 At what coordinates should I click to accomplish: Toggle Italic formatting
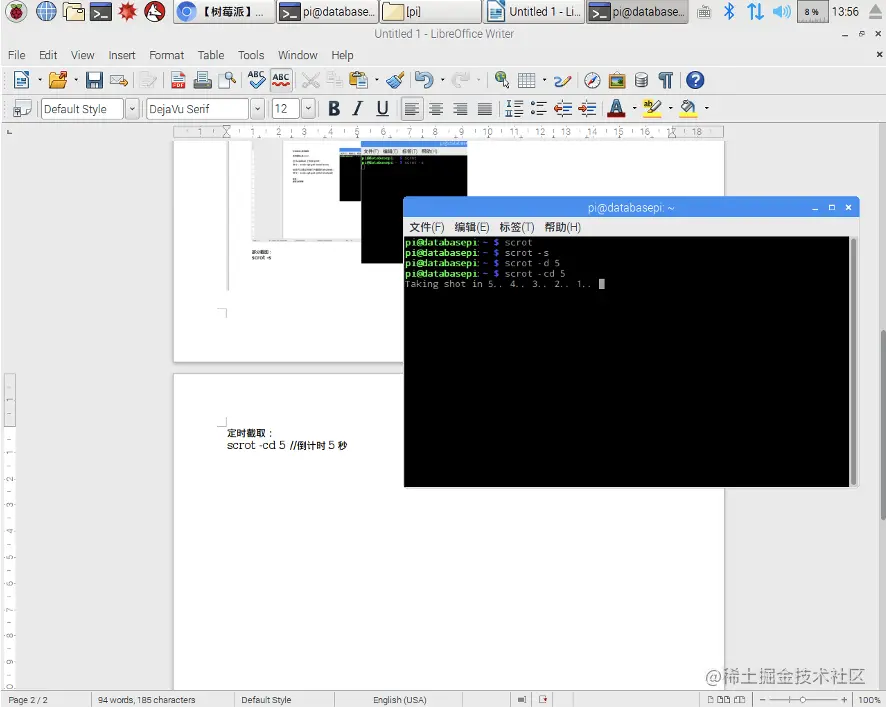tap(358, 109)
